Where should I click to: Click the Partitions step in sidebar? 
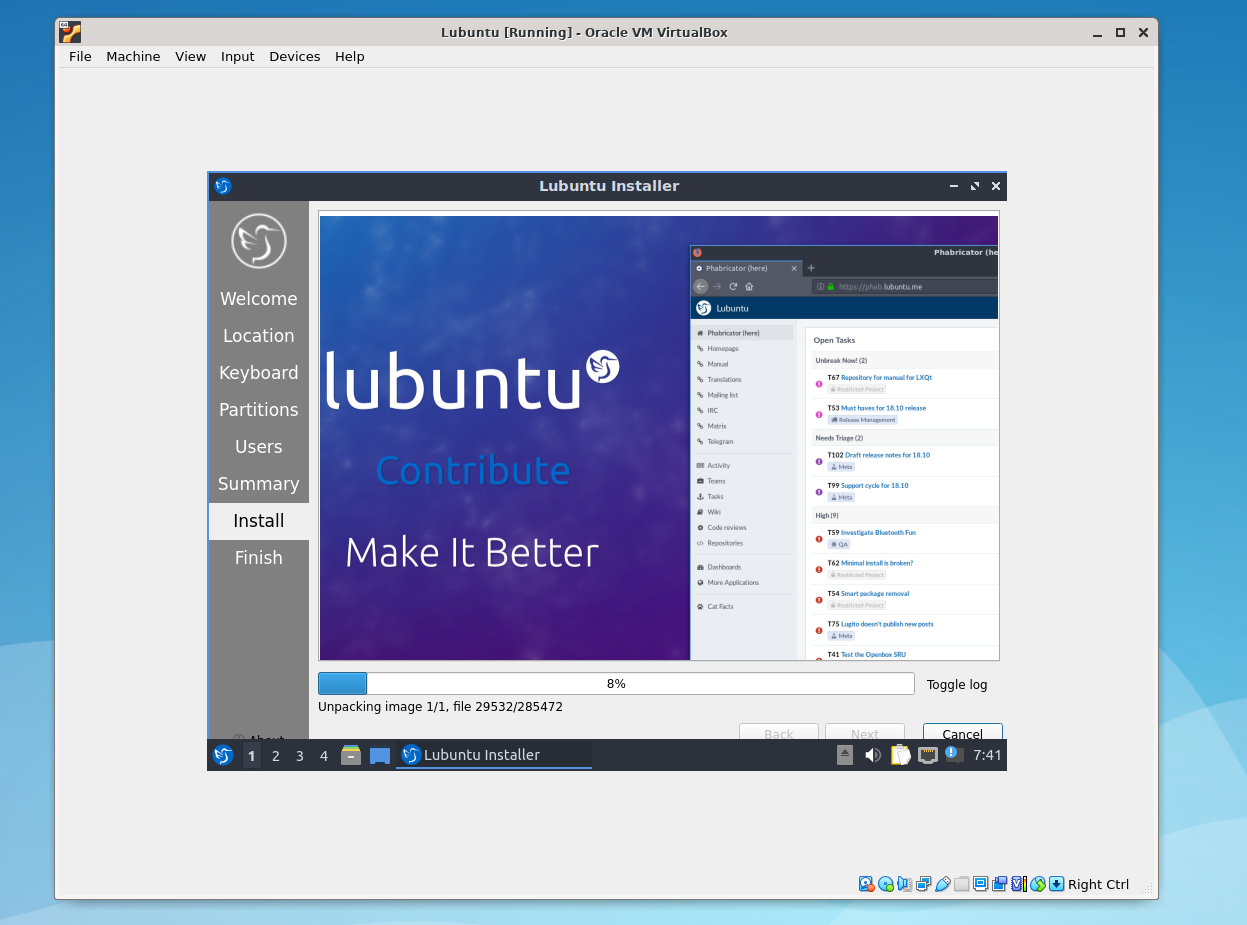[259, 410]
